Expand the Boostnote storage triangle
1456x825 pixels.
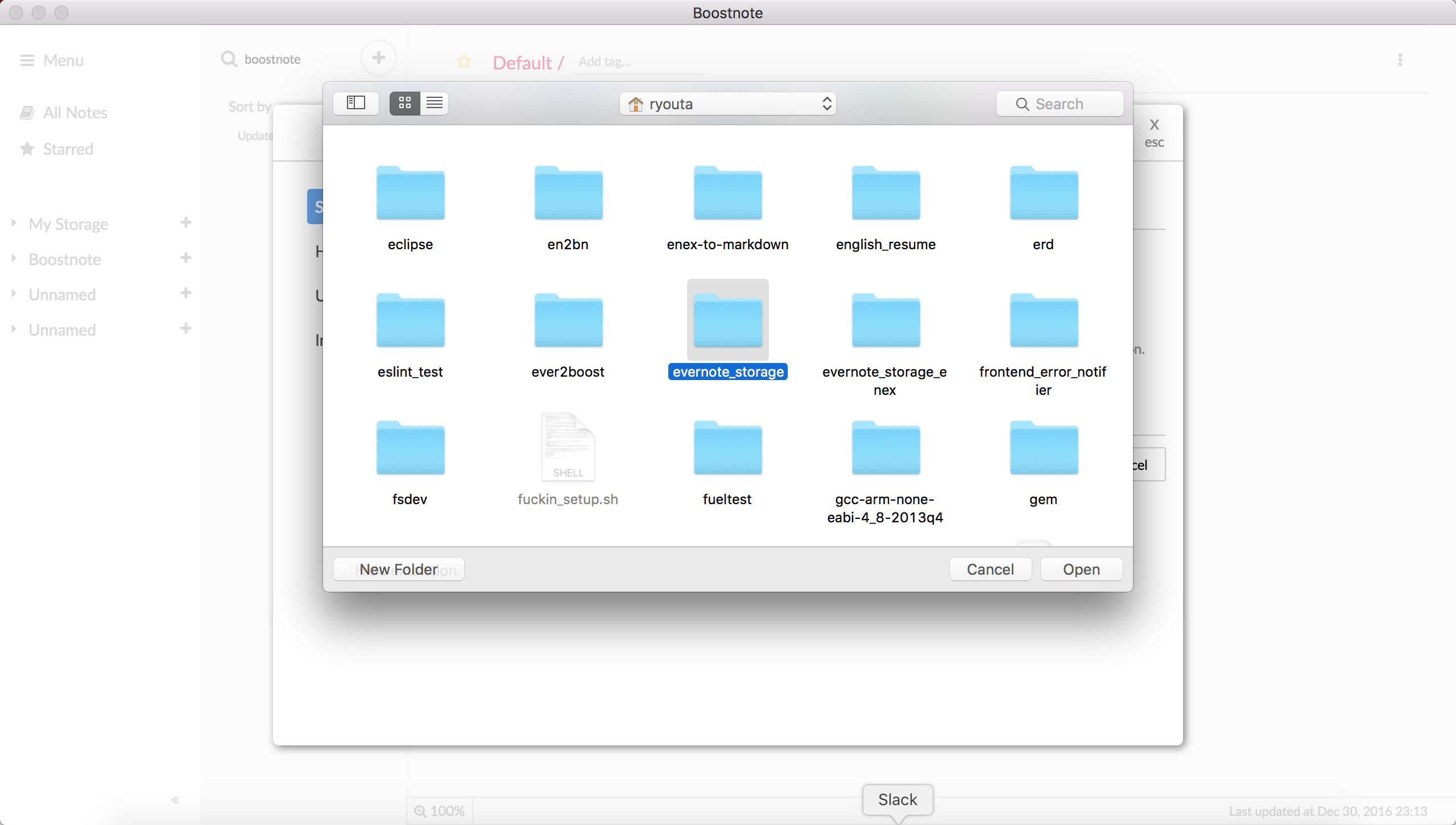click(14, 258)
